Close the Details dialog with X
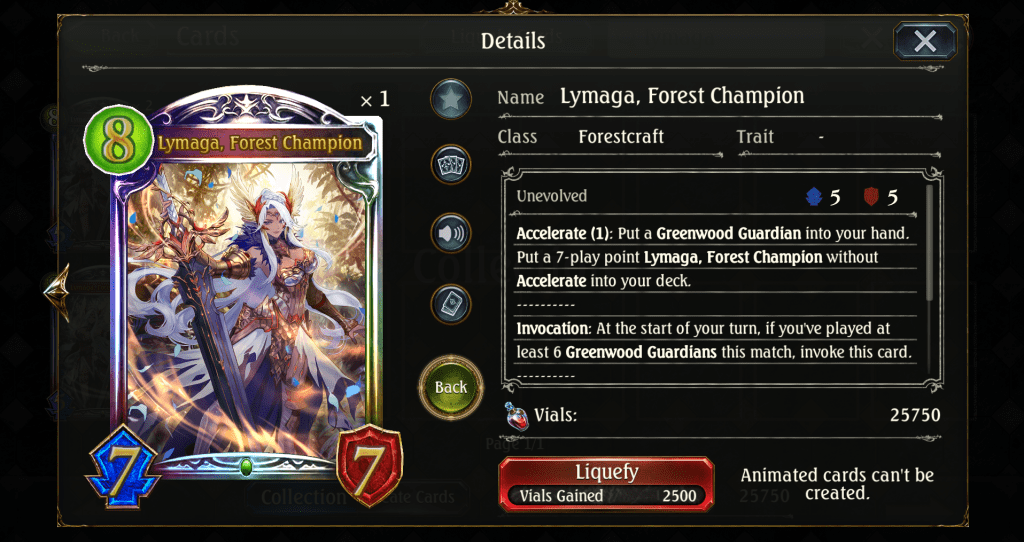Screen dimensions: 1024x542 pyautogui.click(x=925, y=41)
